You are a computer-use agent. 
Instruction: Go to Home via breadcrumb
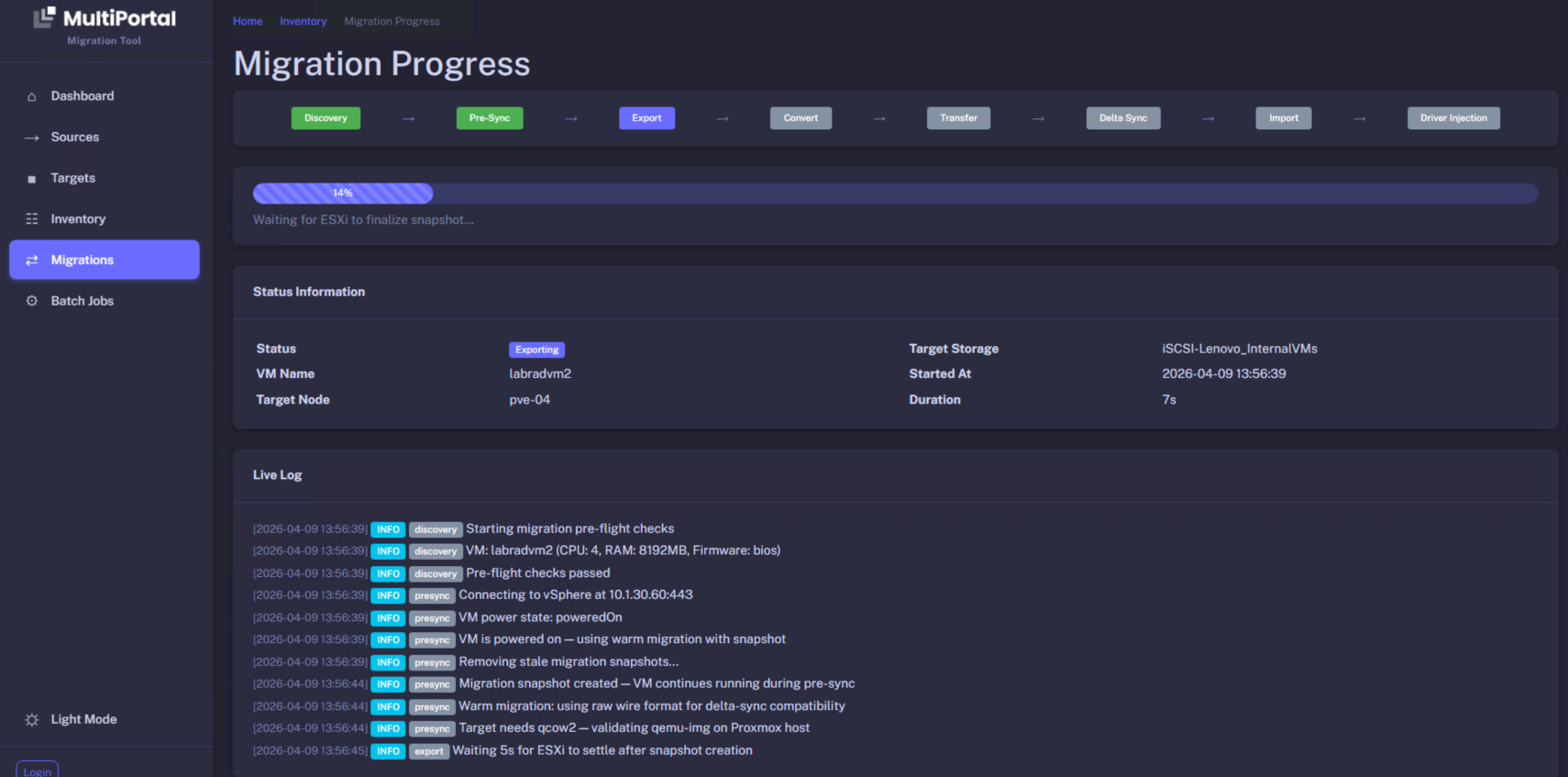tap(248, 21)
